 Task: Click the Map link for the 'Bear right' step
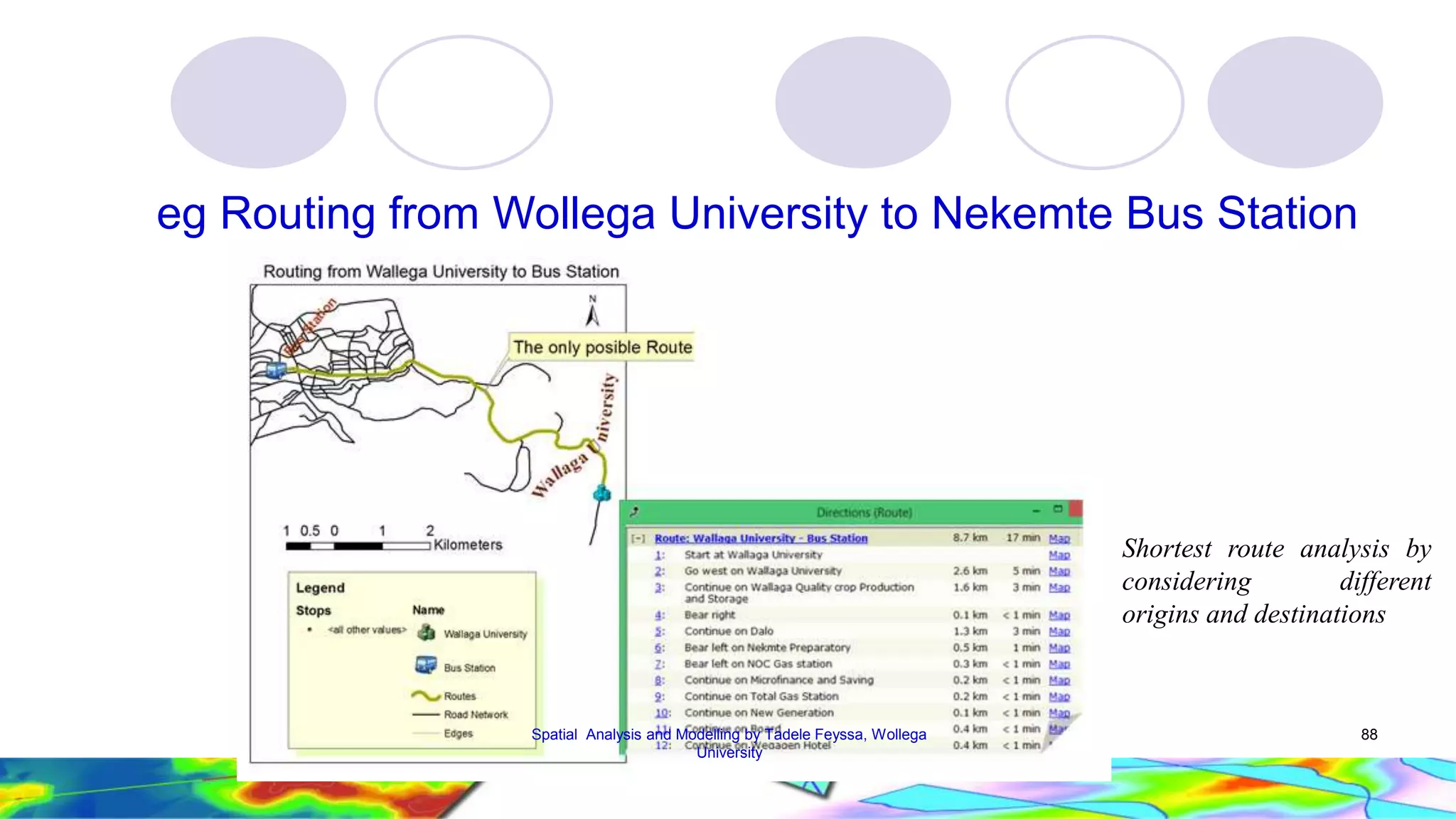pos(1059,616)
